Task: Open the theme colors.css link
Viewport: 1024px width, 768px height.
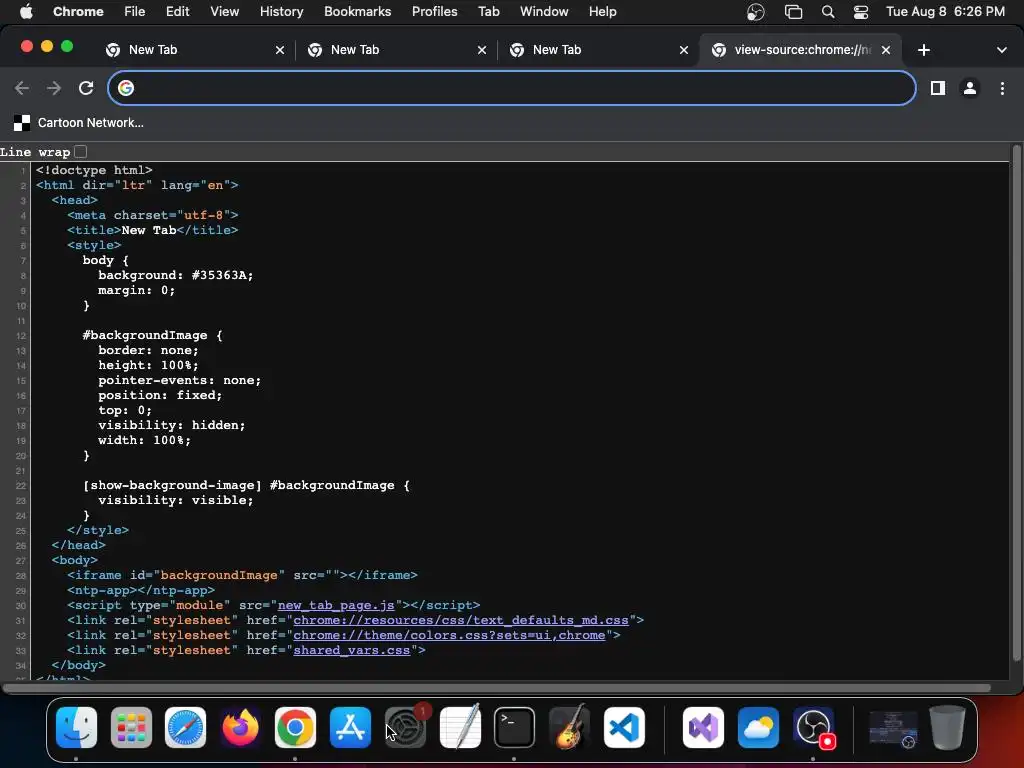Action: (x=449, y=635)
